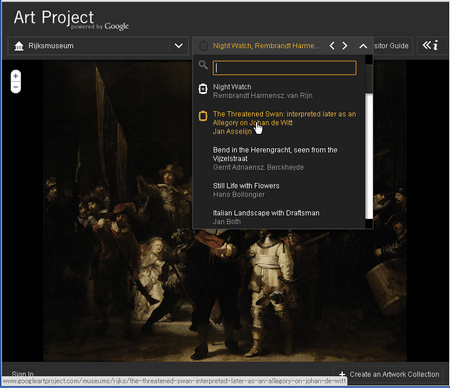Go to the next artwork arrow
The height and width of the screenshot is (388, 450).
(345, 46)
